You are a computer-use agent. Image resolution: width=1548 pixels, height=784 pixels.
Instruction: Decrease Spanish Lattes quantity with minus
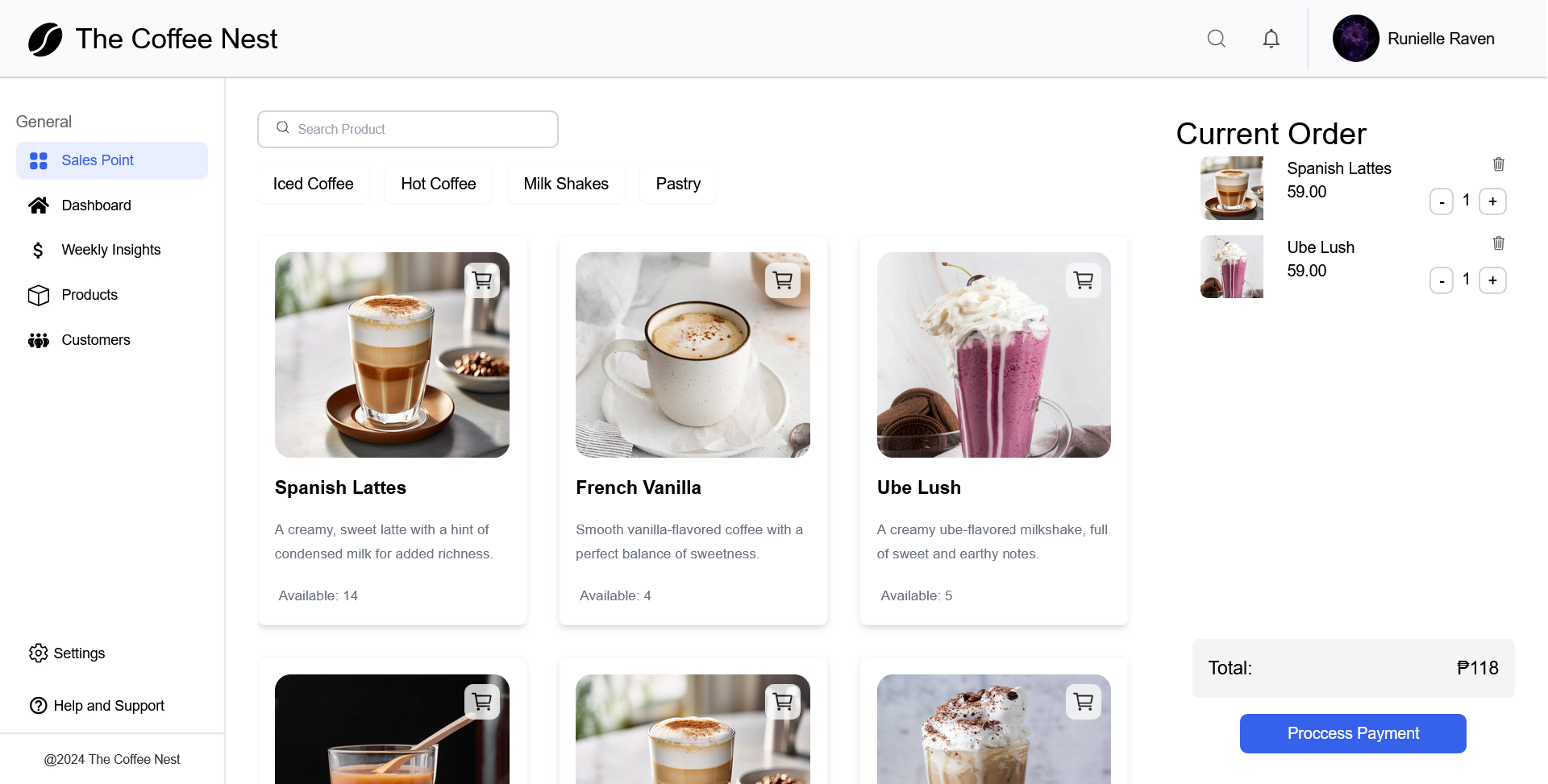(1442, 201)
